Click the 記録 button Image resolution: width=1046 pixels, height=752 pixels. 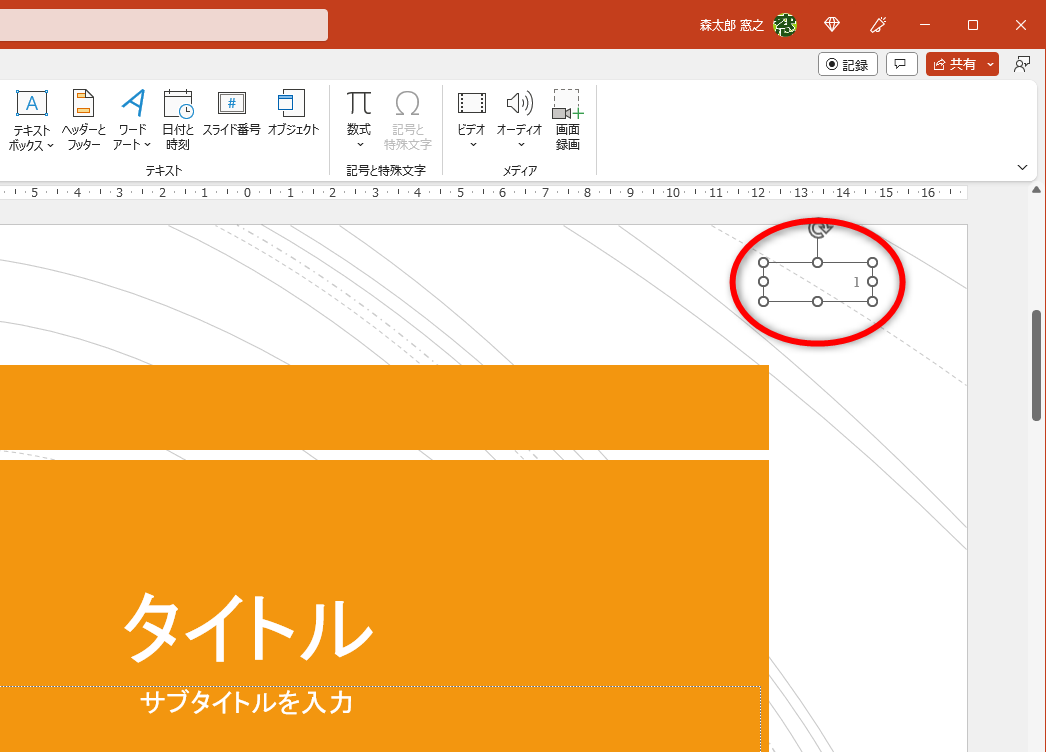(x=847, y=63)
